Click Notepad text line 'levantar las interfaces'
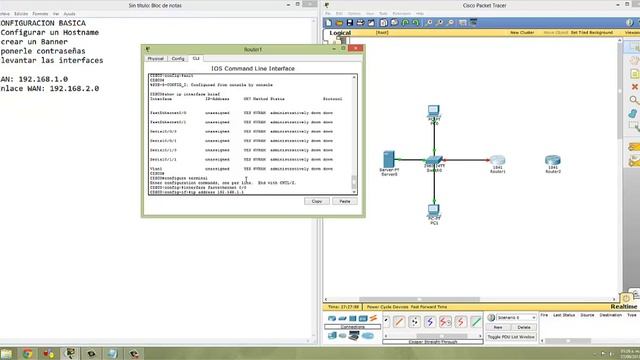This screenshot has height=360, width=640. [x=52, y=60]
